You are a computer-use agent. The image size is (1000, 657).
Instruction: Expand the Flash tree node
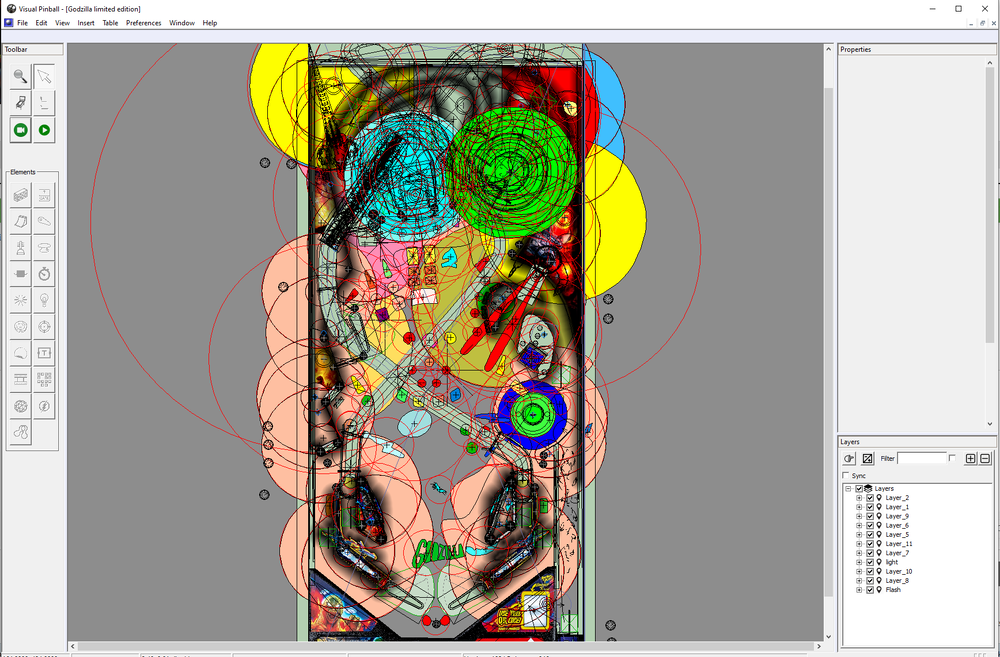point(859,590)
